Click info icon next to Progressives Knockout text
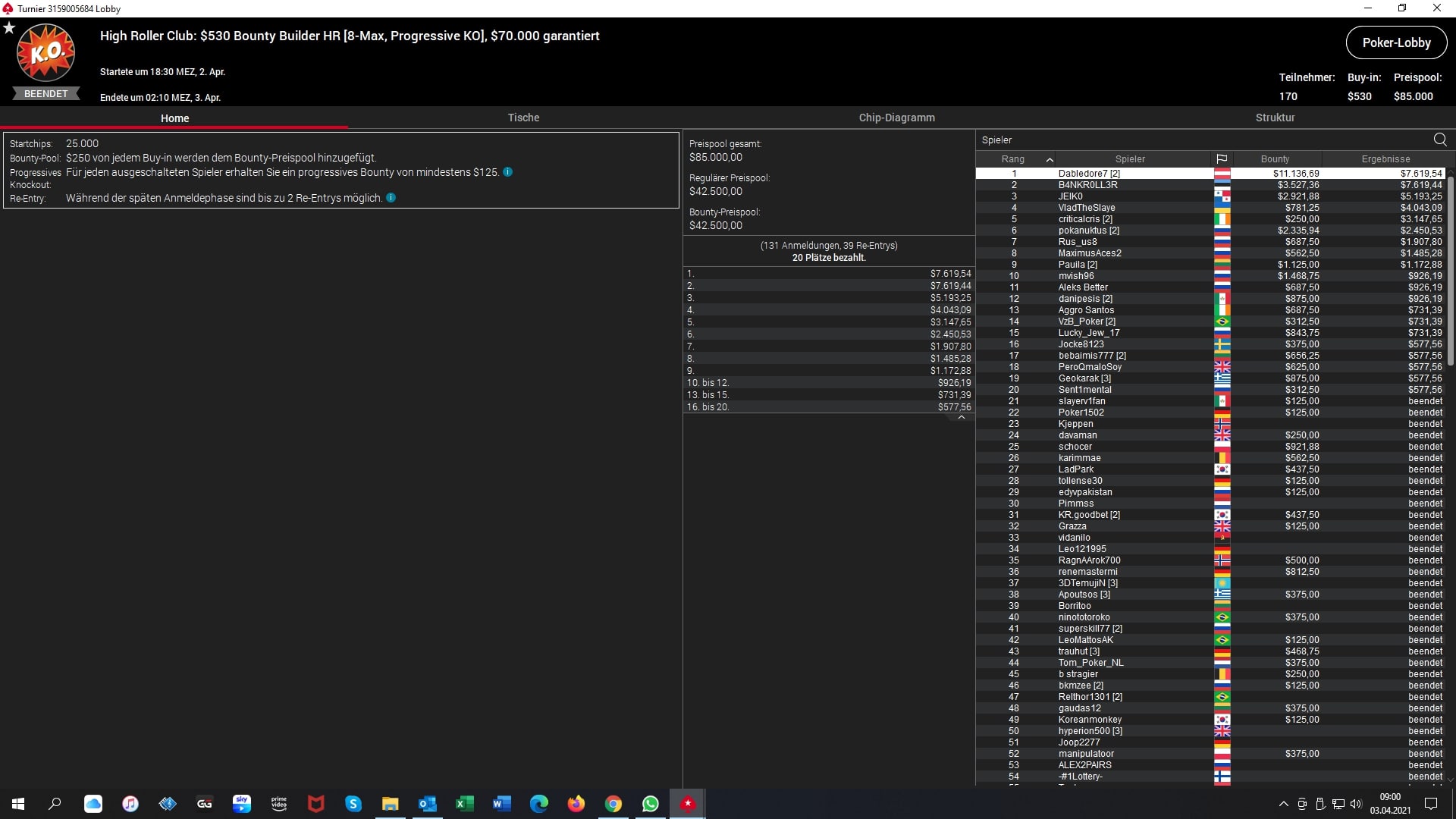The width and height of the screenshot is (1456, 819). pos(508,172)
